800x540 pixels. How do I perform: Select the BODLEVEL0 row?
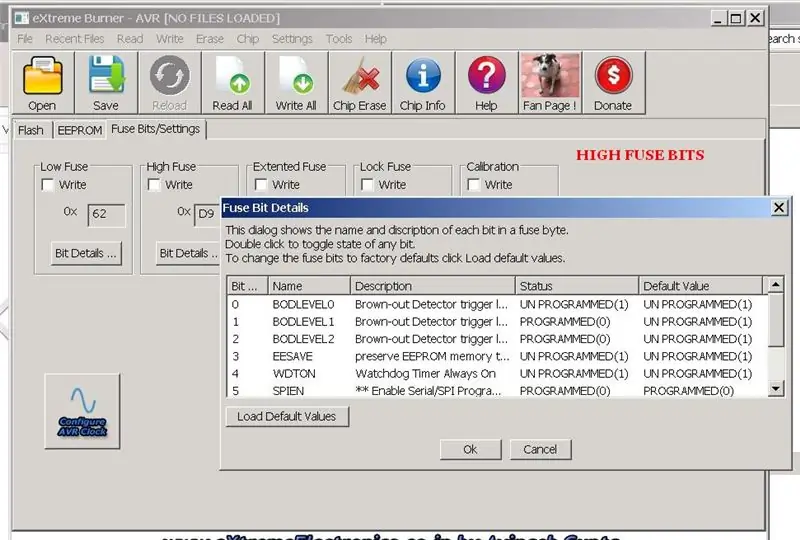pos(497,305)
